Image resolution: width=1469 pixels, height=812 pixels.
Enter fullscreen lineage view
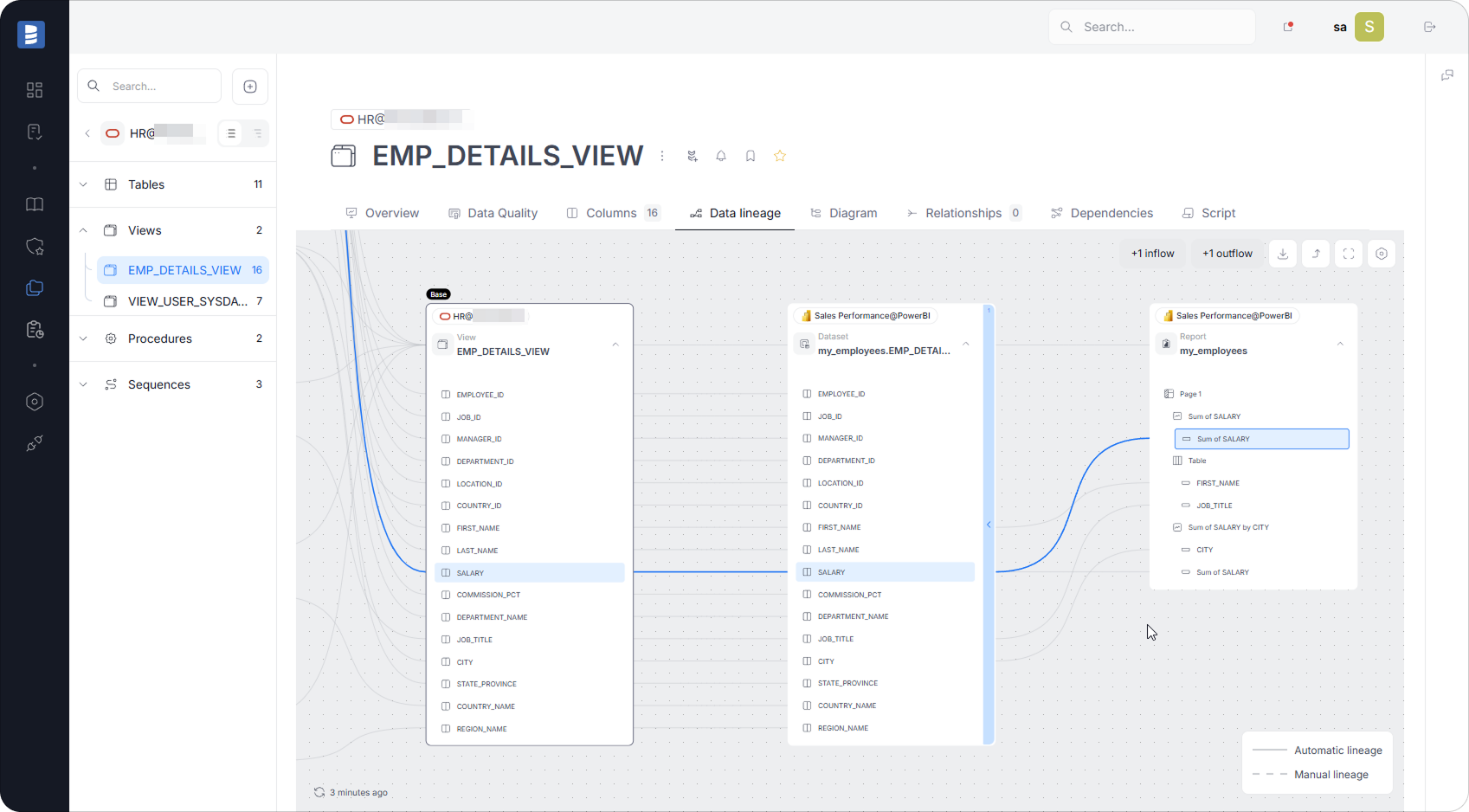[1349, 254]
